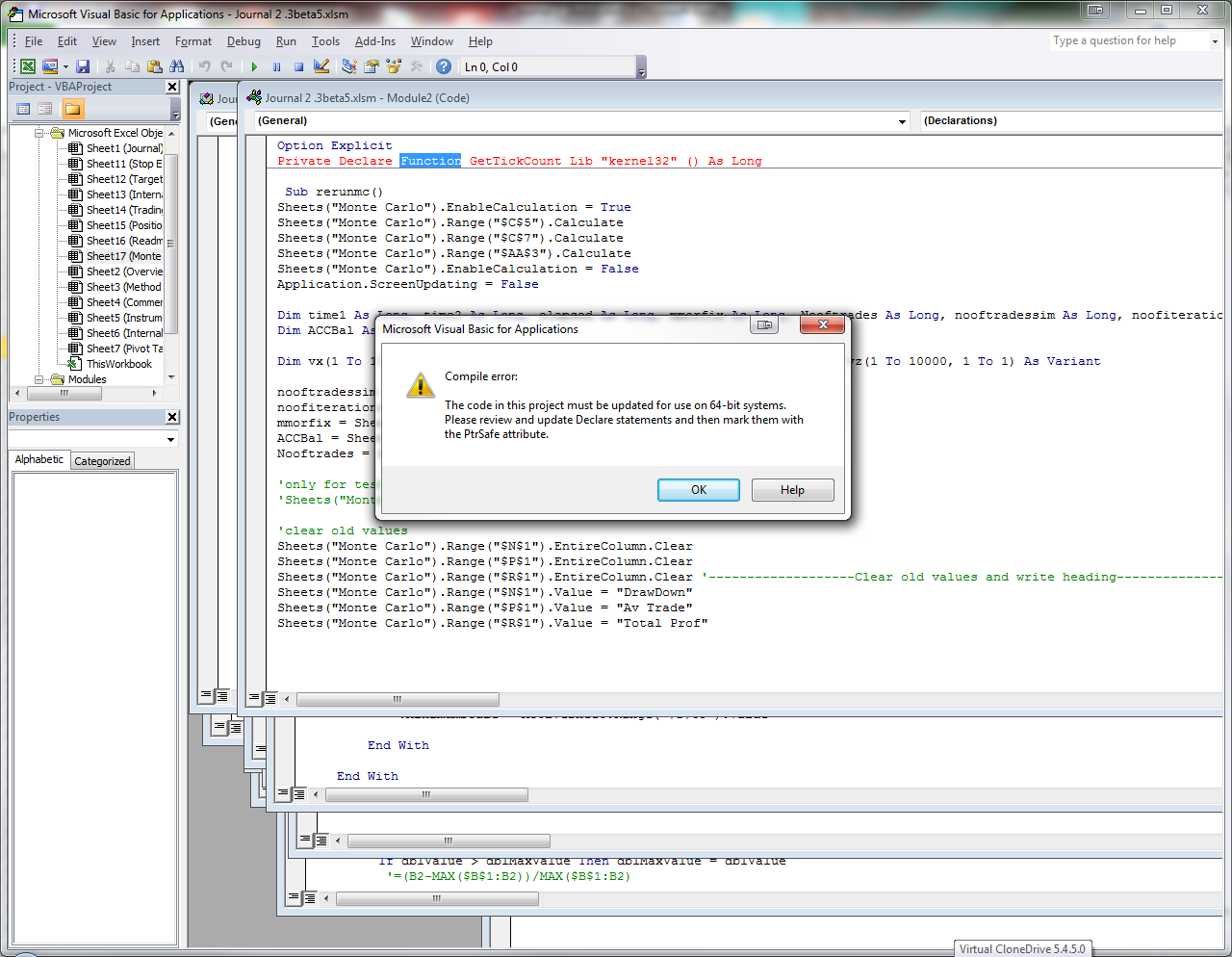
Task: Save the project with the floppy disk icon
Action: (x=83, y=66)
